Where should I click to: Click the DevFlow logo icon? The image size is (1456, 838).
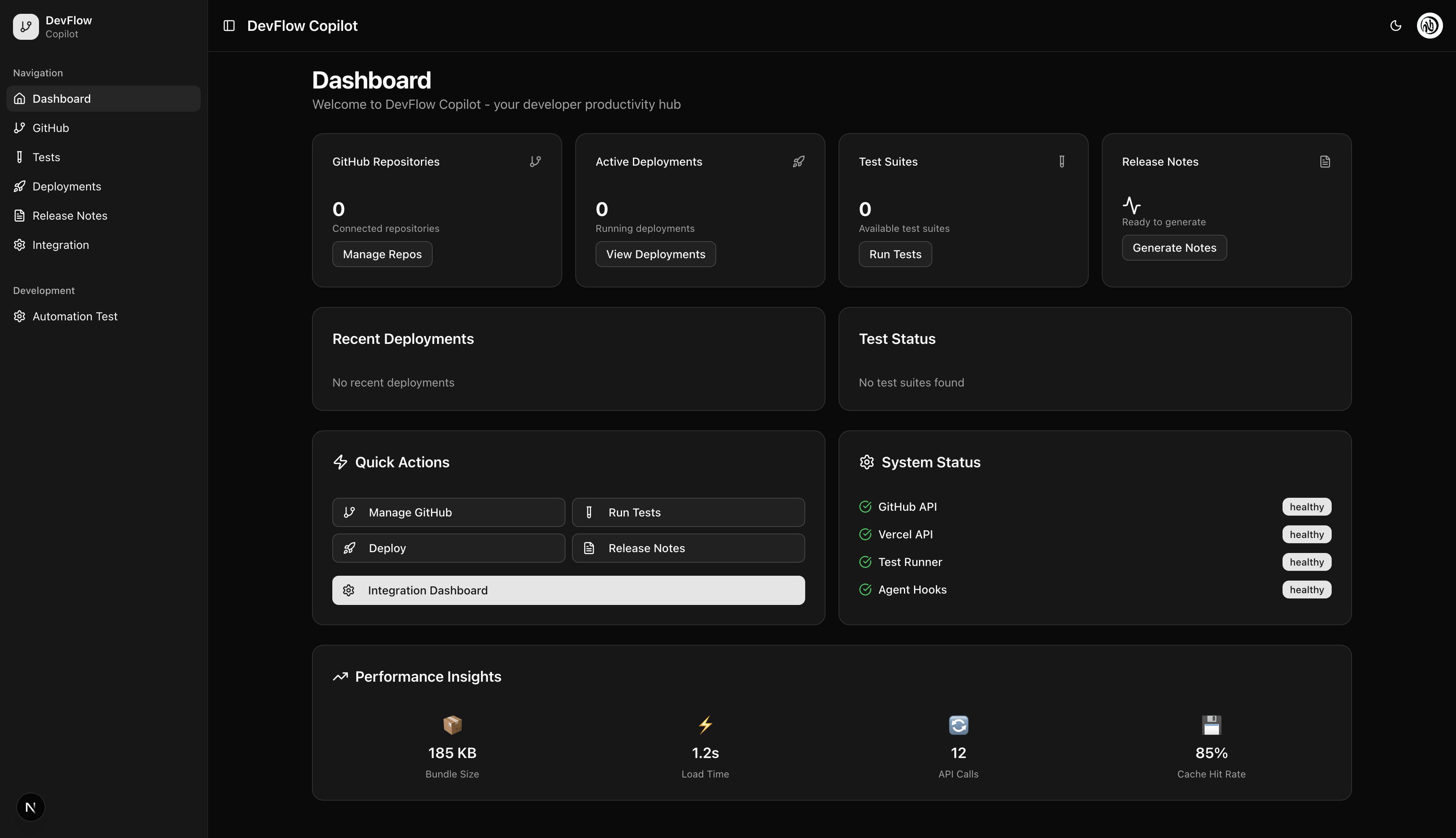26,26
